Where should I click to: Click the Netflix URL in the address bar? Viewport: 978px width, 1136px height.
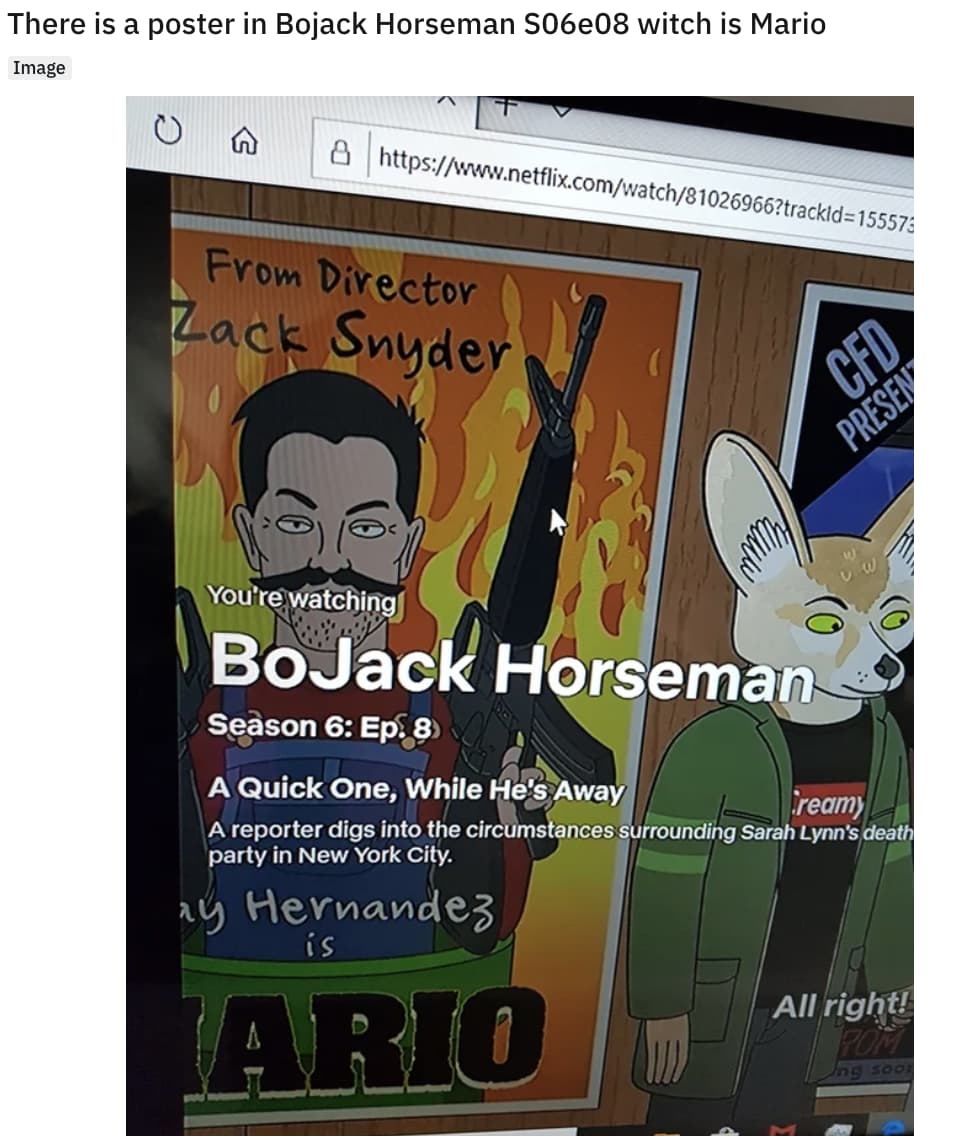pyautogui.click(x=640, y=190)
